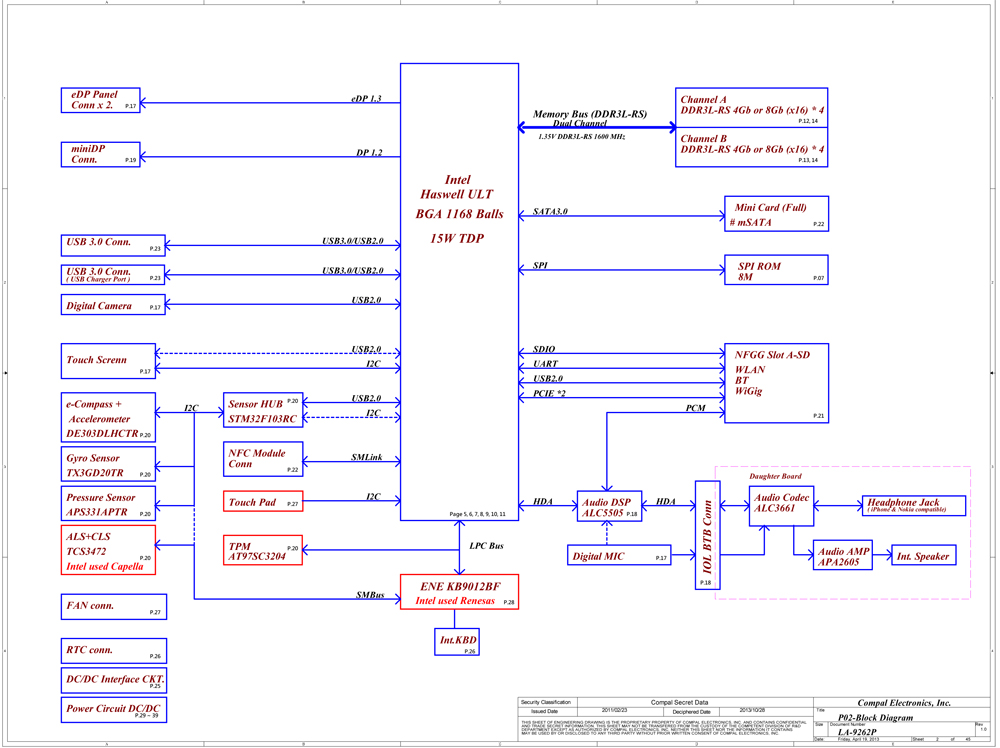Click the Audio AMP APA2605 block
Image resolution: width=1000 pixels, height=748 pixels.
click(842, 555)
